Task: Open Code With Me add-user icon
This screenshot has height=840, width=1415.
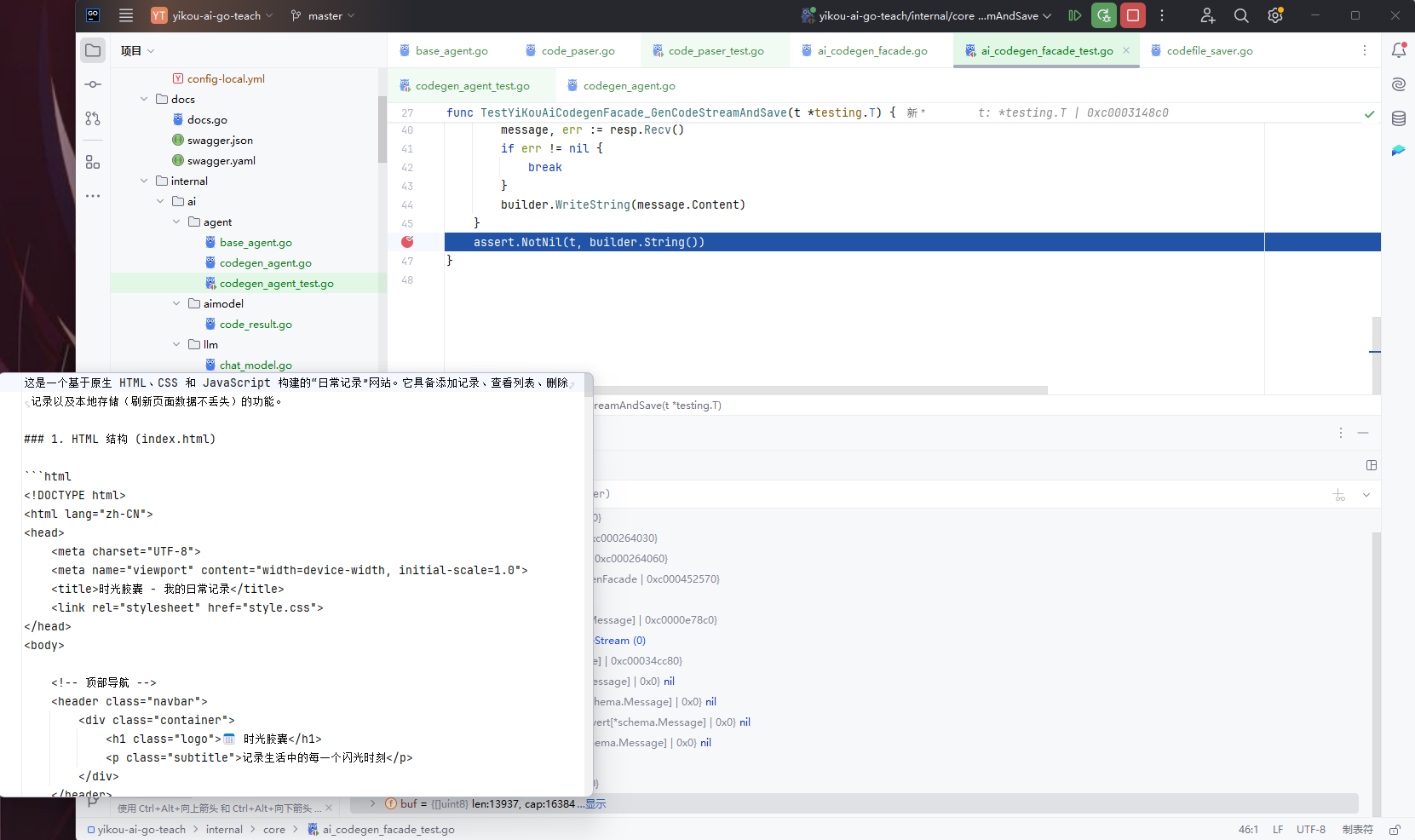Action: click(x=1208, y=15)
